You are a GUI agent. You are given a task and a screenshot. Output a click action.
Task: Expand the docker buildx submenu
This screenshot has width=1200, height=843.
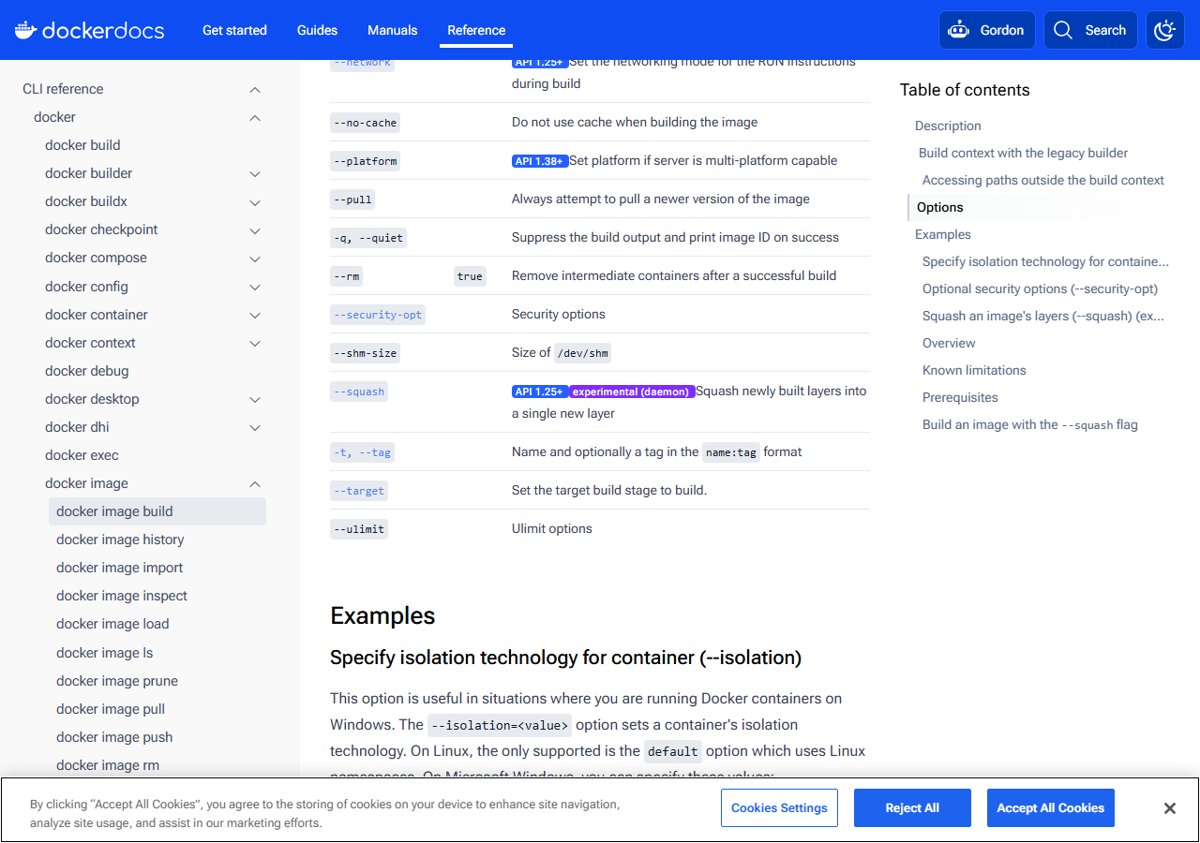tap(255, 201)
